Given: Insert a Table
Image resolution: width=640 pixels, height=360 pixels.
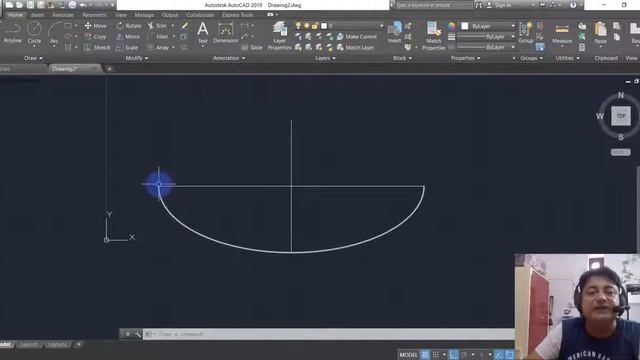Looking at the screenshot, I should [x=252, y=48].
